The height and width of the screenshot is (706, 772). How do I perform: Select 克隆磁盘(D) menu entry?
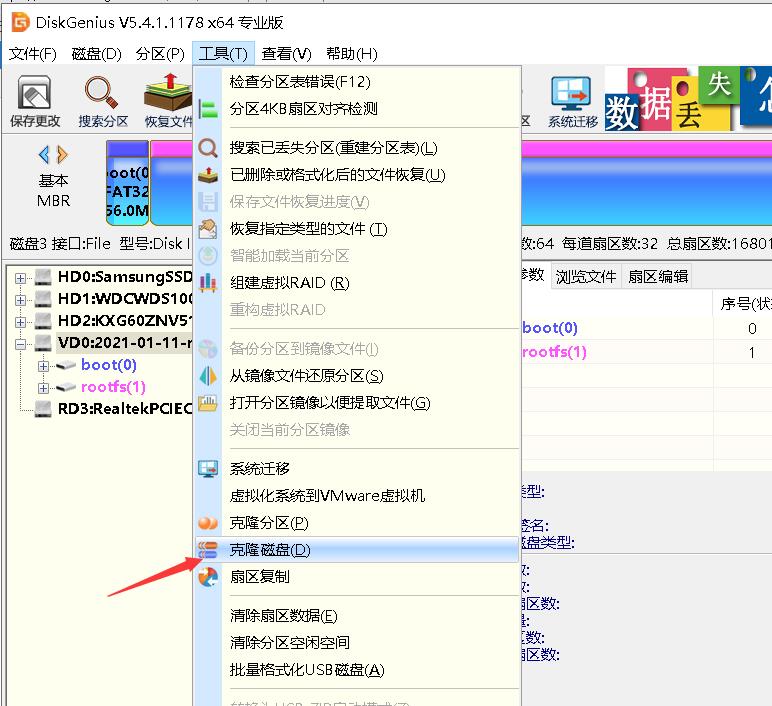click(357, 550)
